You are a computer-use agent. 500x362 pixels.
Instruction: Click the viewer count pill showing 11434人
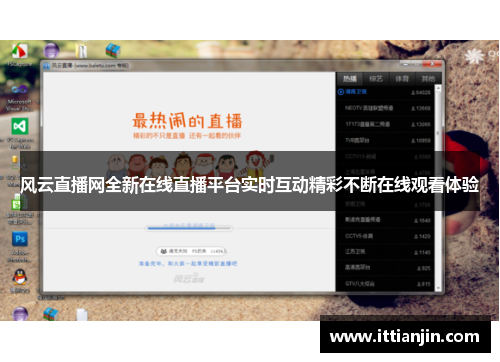click(192, 251)
